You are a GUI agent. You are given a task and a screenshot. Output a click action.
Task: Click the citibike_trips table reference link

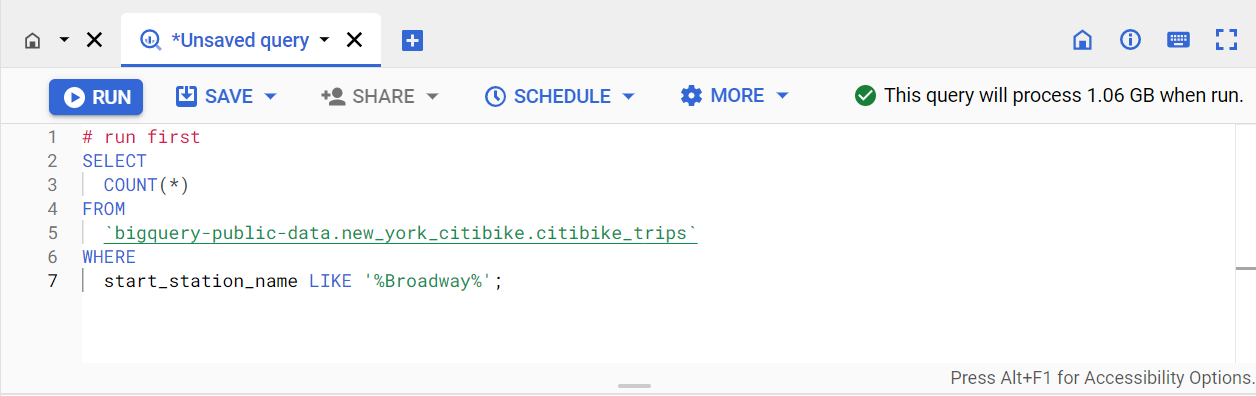click(401, 234)
